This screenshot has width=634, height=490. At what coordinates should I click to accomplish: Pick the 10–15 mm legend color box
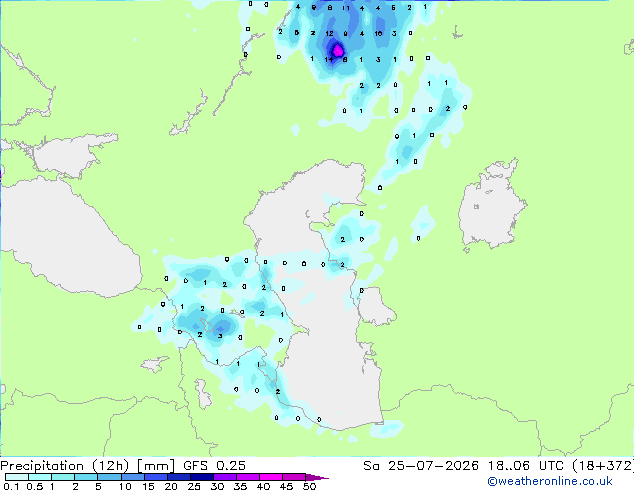pyautogui.click(x=132, y=477)
